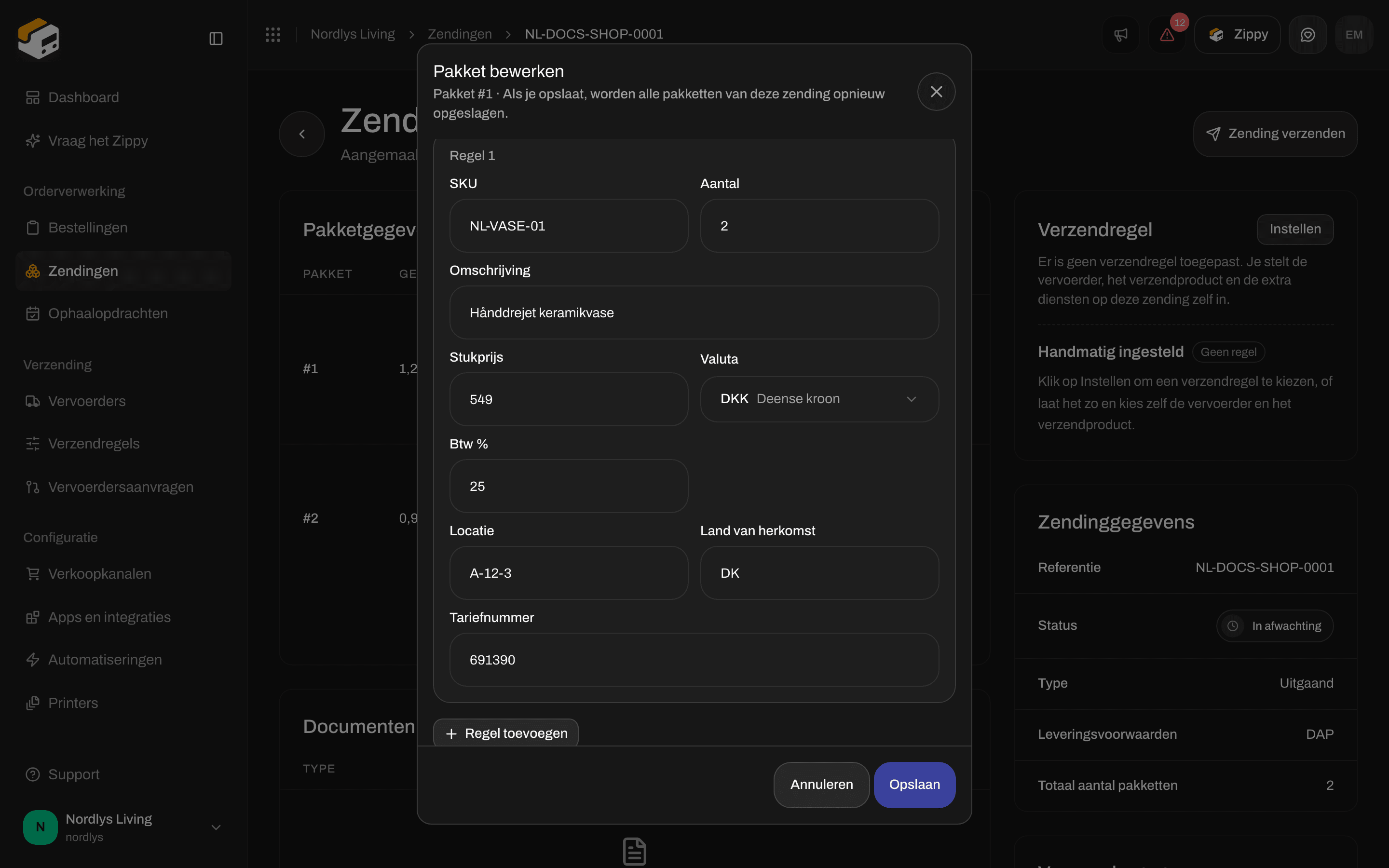Open Support link
1389x868 pixels.
point(123,774)
